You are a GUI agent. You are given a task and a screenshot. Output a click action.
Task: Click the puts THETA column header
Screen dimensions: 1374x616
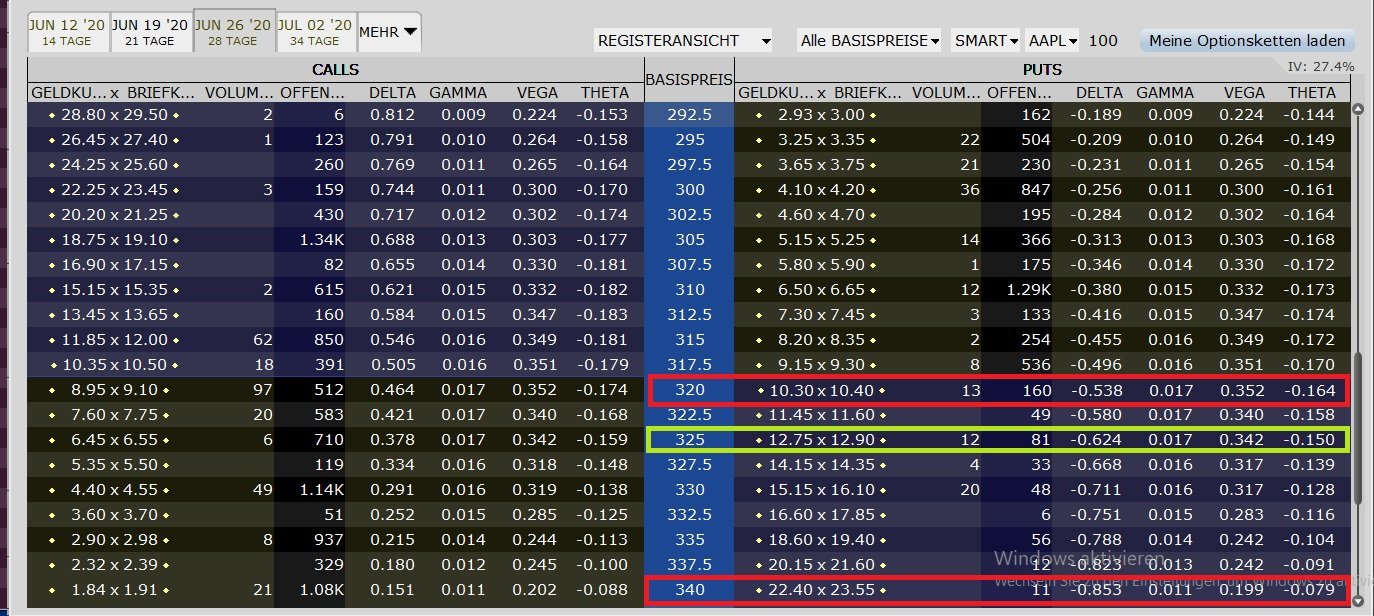click(1311, 93)
